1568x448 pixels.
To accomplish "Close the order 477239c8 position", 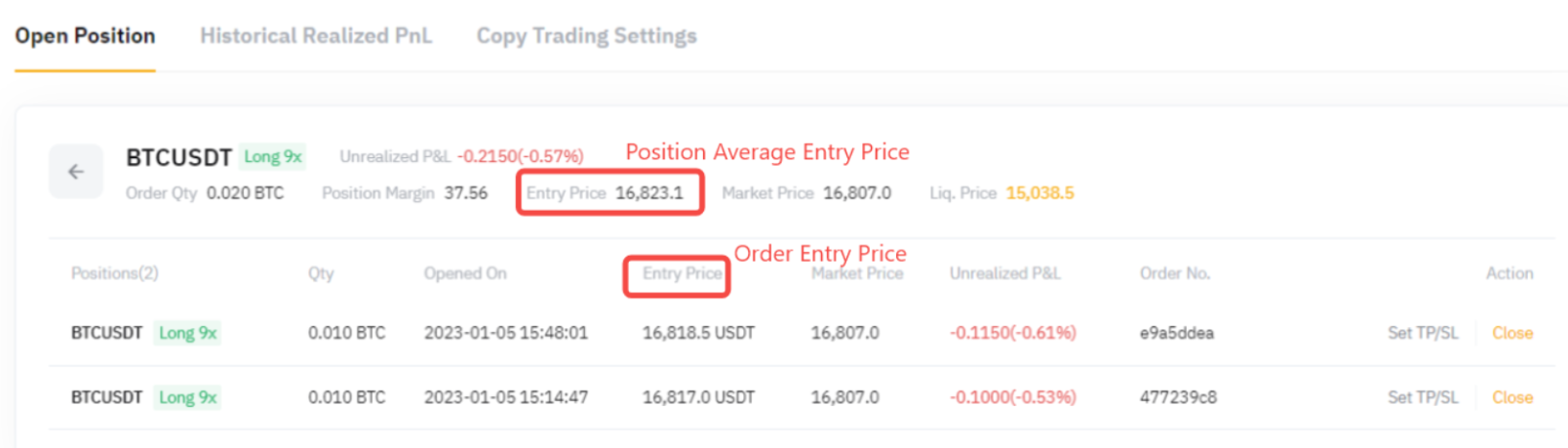I will [1511, 397].
